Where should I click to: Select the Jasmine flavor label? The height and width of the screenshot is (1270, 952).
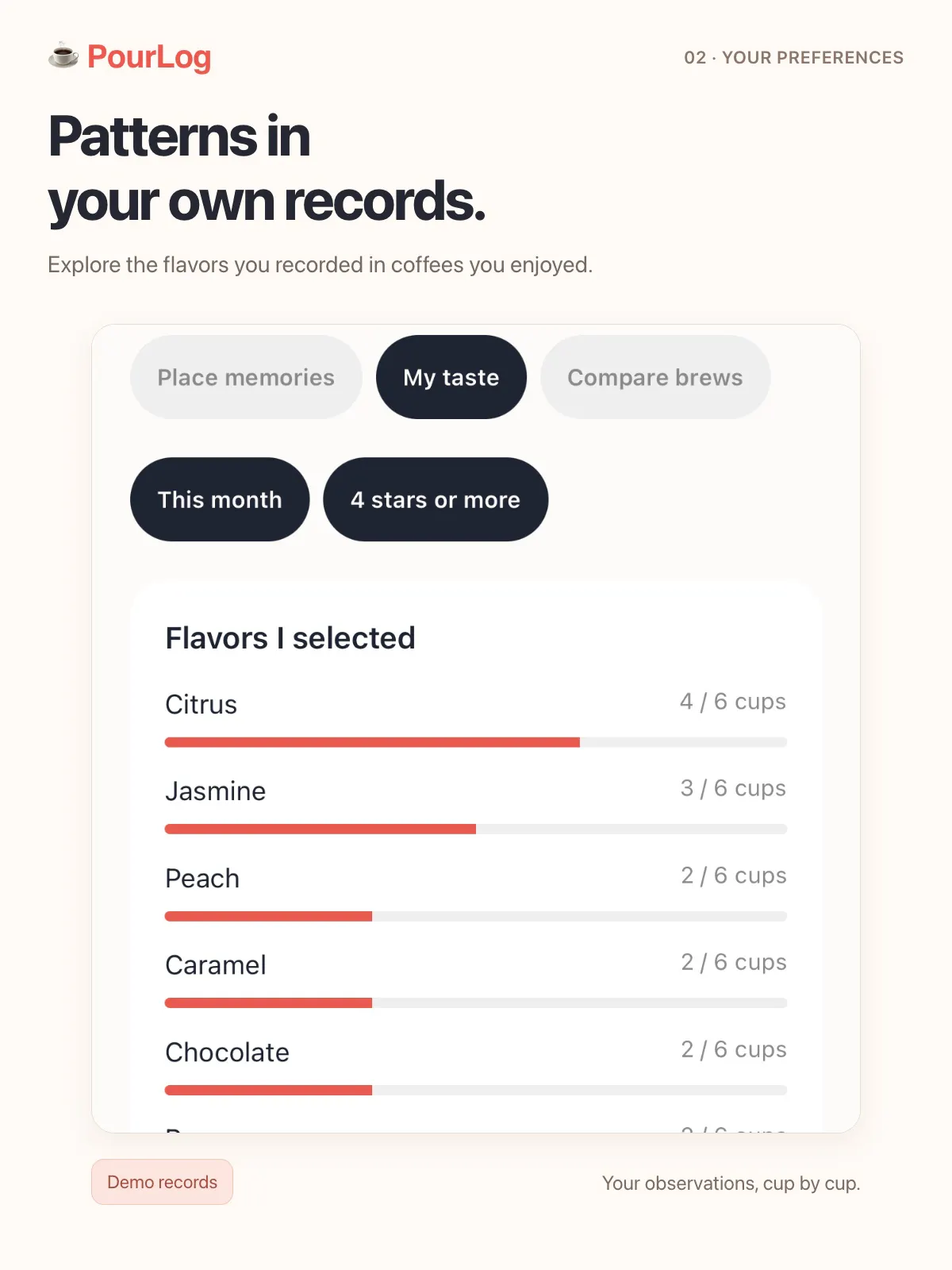coord(216,791)
